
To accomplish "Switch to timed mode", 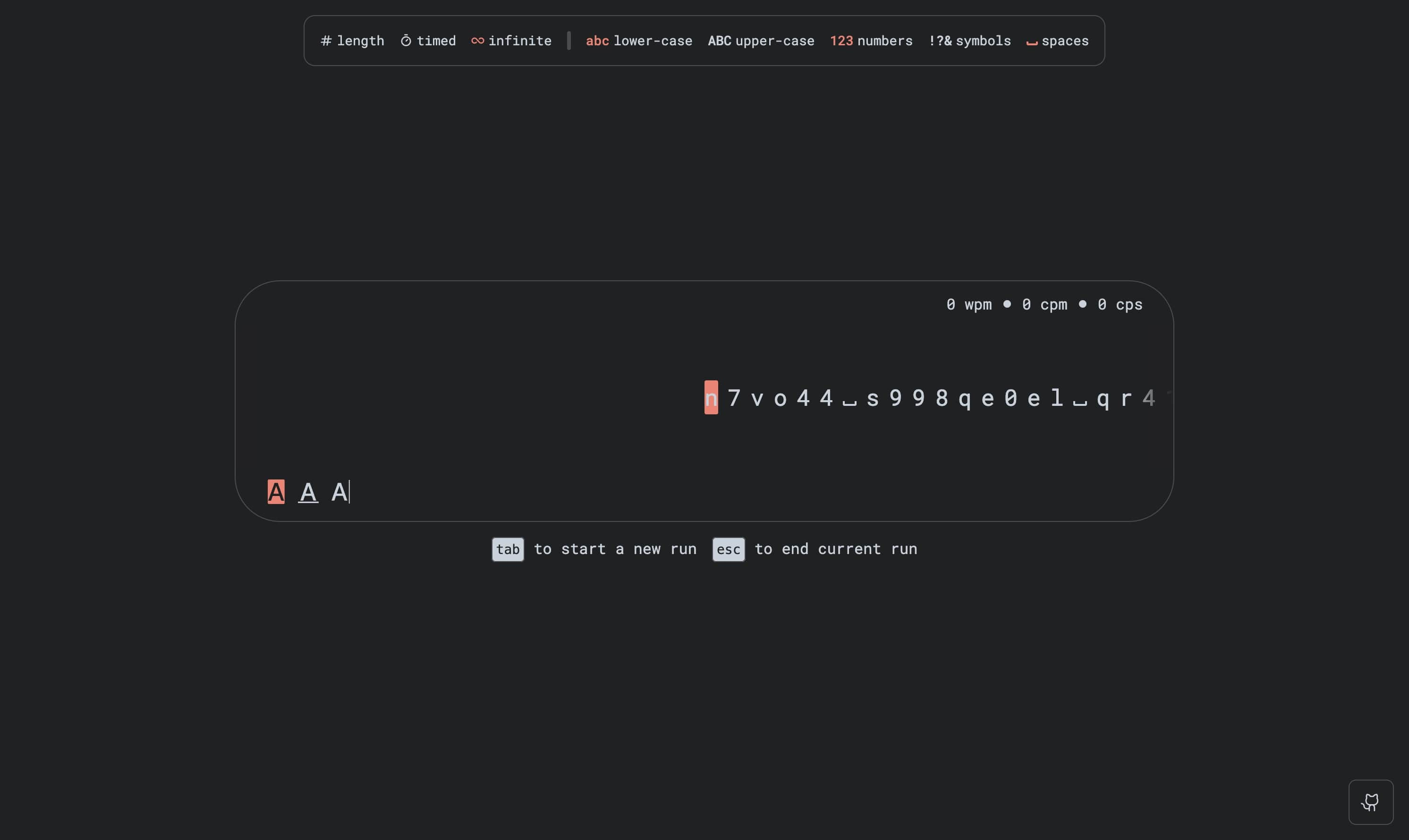I will pyautogui.click(x=428, y=40).
